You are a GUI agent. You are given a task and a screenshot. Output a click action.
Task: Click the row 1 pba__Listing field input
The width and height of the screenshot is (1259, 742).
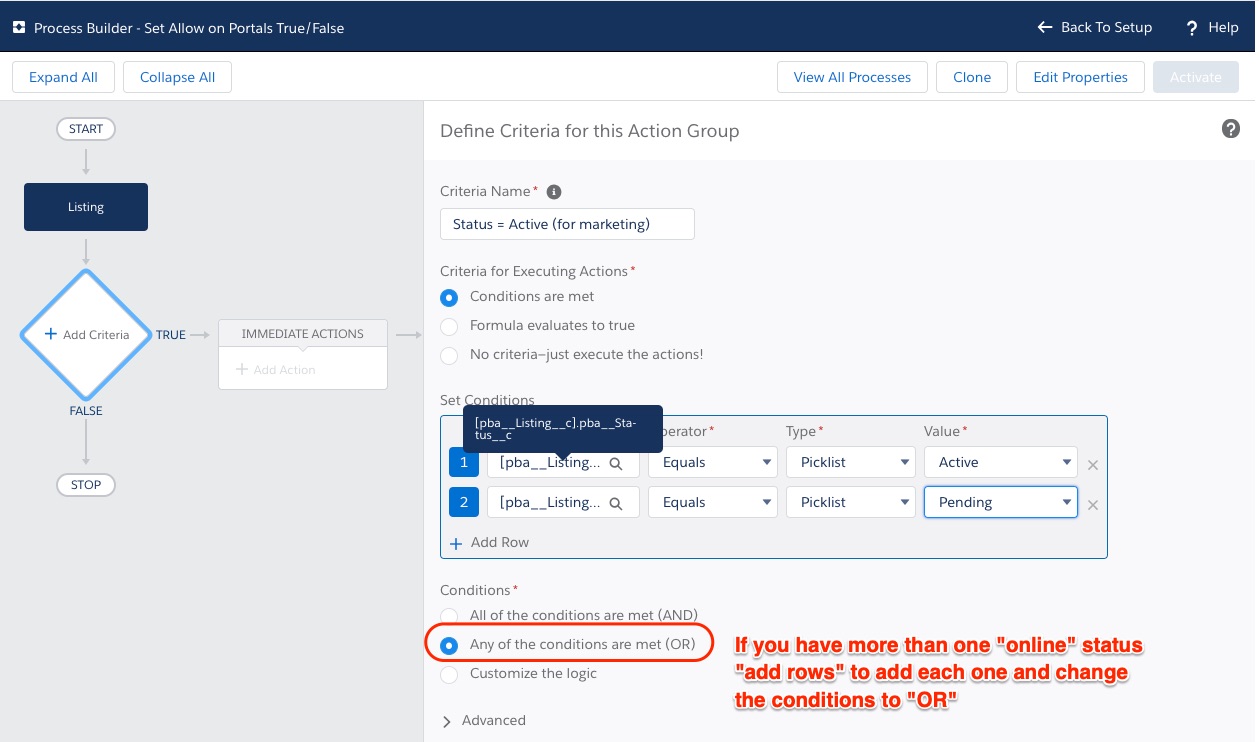pyautogui.click(x=563, y=462)
